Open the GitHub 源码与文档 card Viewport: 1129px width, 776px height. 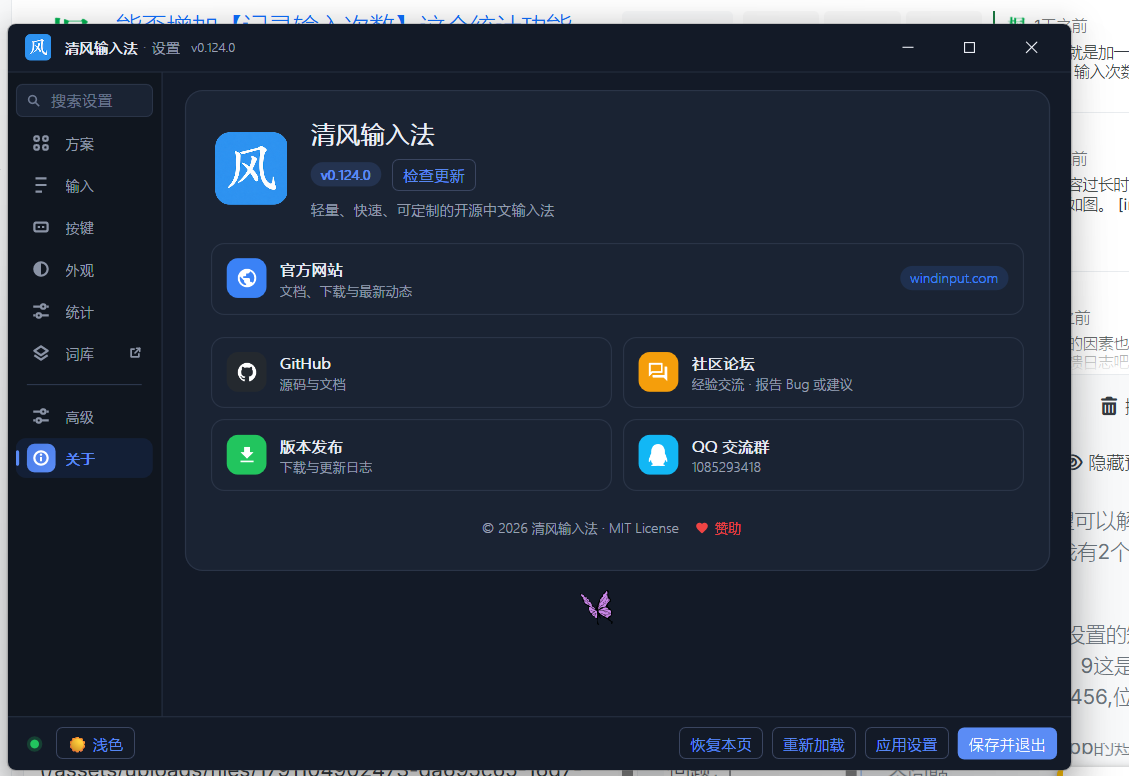pos(411,373)
